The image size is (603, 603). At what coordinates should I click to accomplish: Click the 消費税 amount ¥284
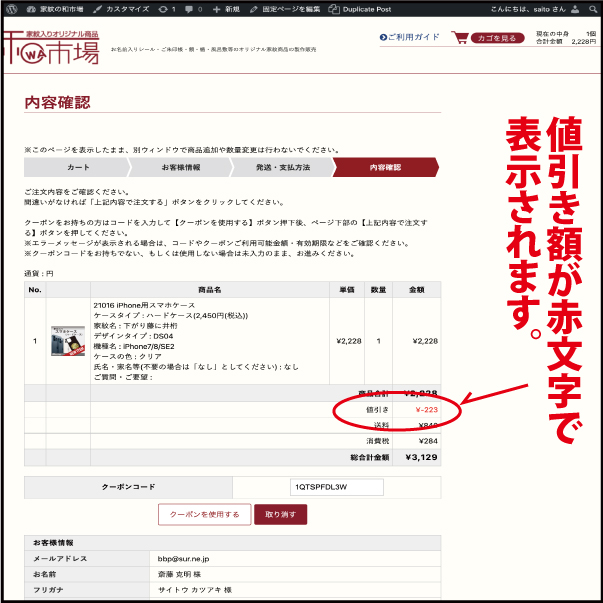428,441
